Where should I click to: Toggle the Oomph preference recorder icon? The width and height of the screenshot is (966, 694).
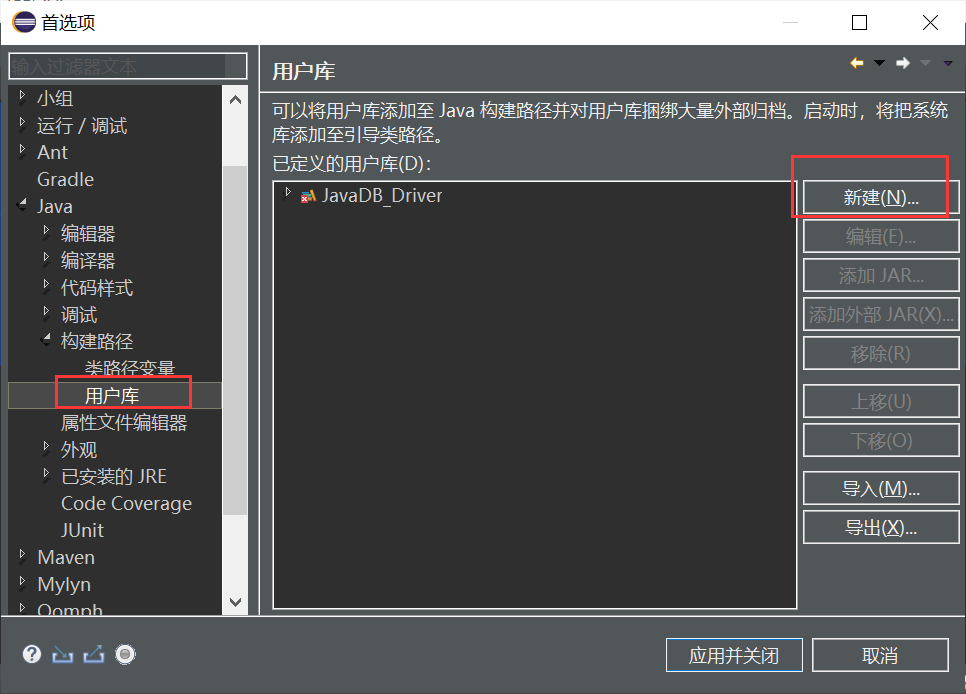(124, 654)
